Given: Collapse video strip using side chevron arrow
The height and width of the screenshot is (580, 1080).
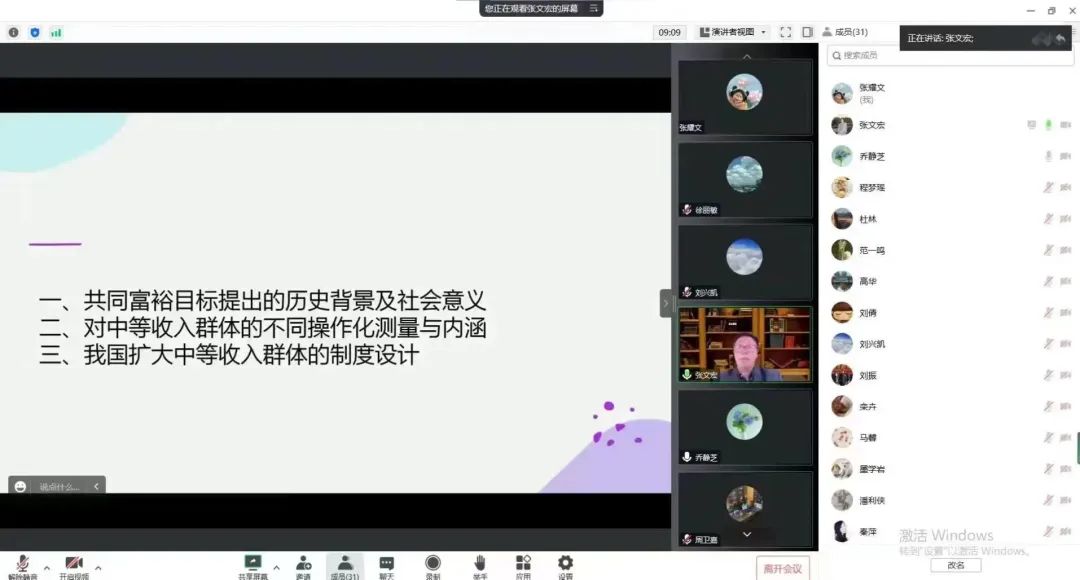Looking at the screenshot, I should 666,303.
